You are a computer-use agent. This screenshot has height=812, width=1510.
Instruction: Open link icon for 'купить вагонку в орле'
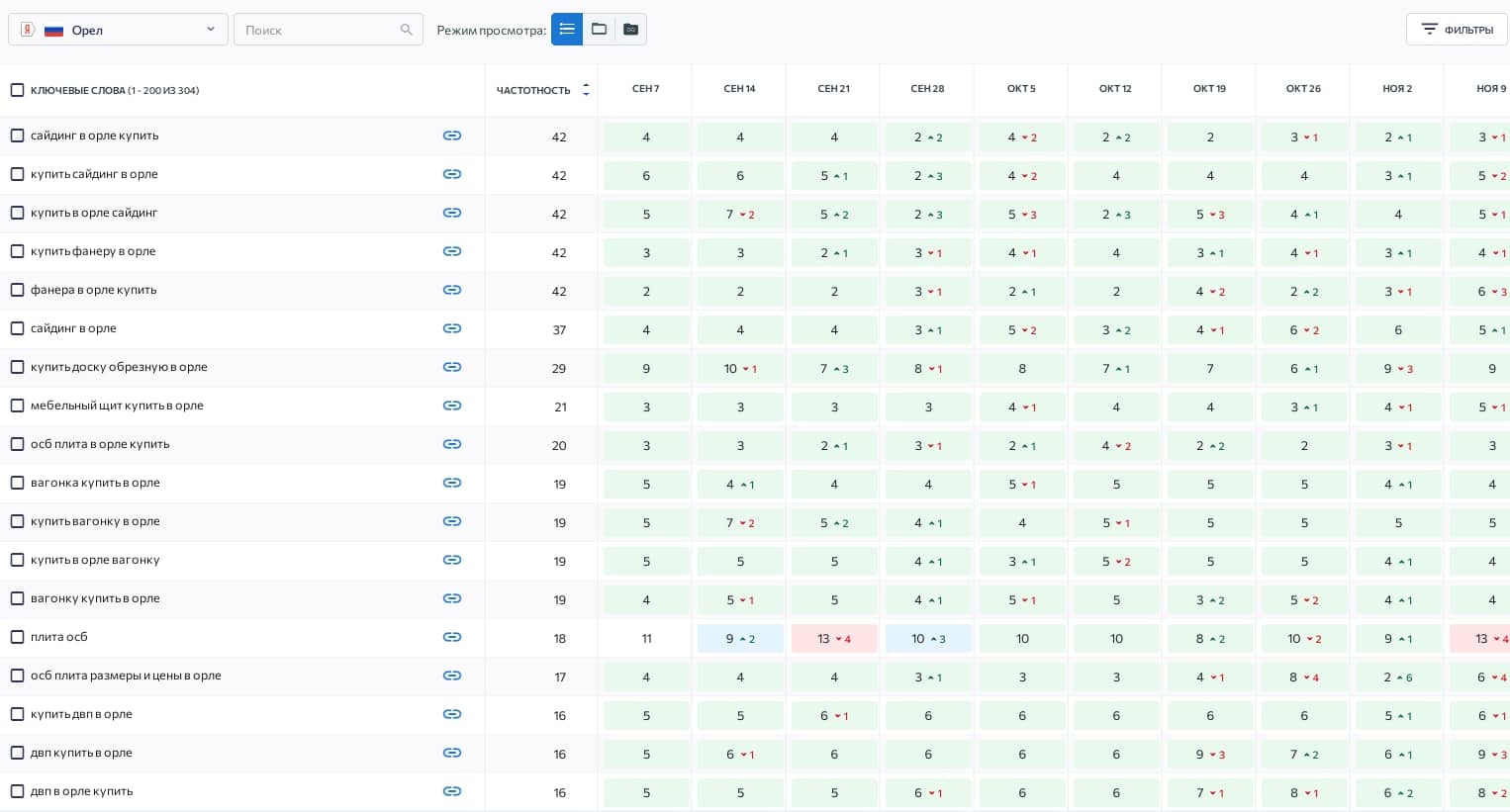pos(452,521)
